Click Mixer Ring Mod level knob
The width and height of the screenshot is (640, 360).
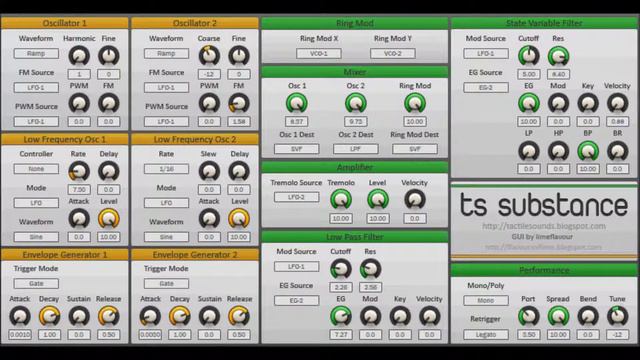(415, 104)
